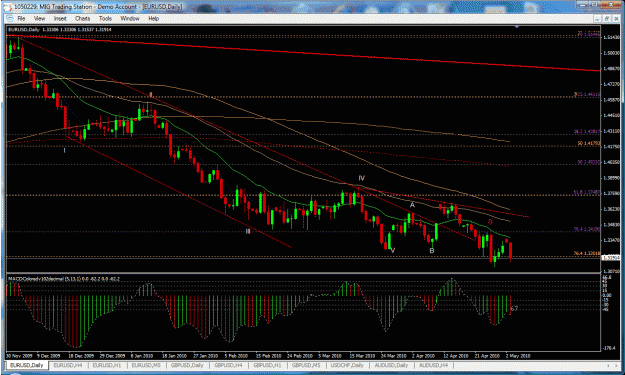Switch to the EURUSD,M5 chart tab
The image size is (625, 375).
[x=146, y=365]
